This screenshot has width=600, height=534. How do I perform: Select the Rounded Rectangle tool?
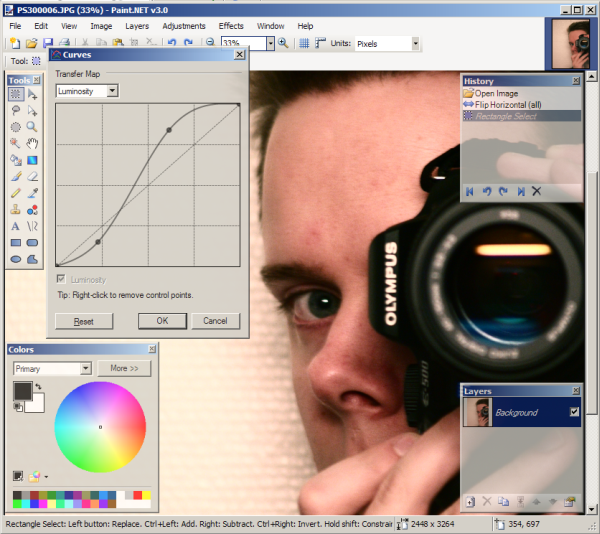33,243
